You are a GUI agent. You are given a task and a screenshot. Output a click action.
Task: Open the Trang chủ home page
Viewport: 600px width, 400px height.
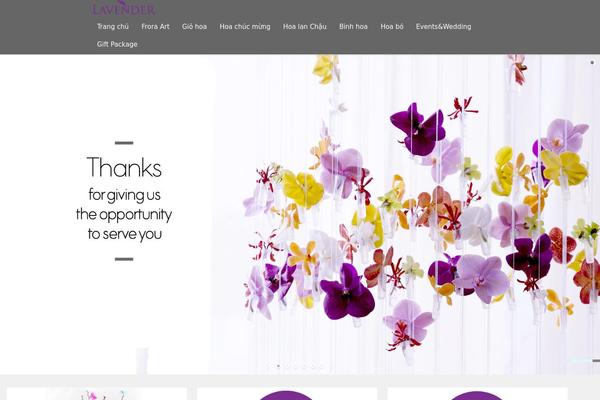coord(112,26)
